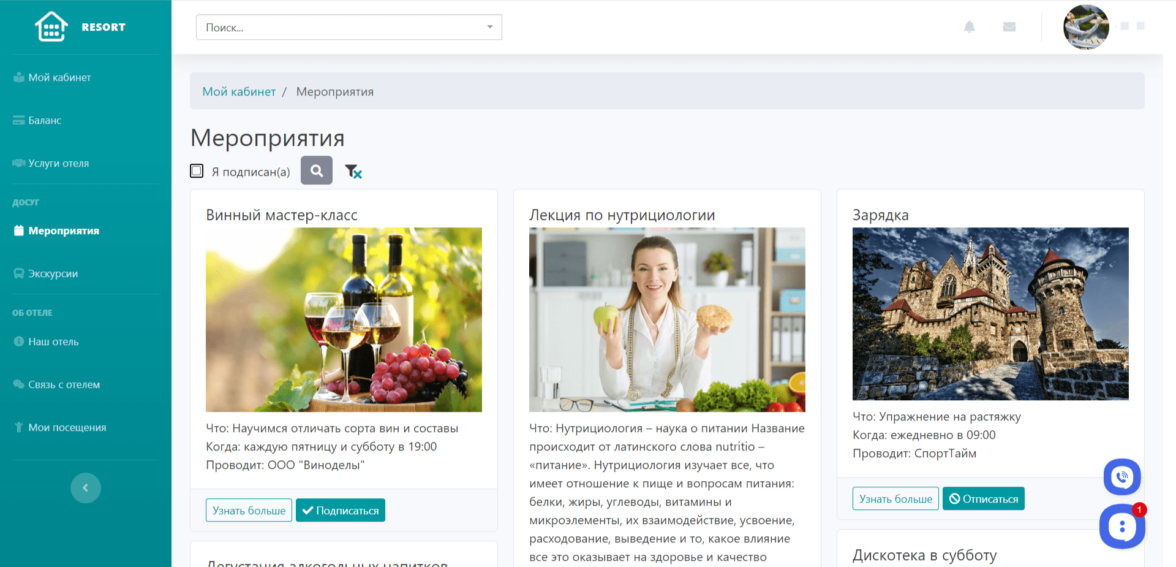1176x567 pixels.
Task: Click the Наш отель info icon
Action: 20,341
